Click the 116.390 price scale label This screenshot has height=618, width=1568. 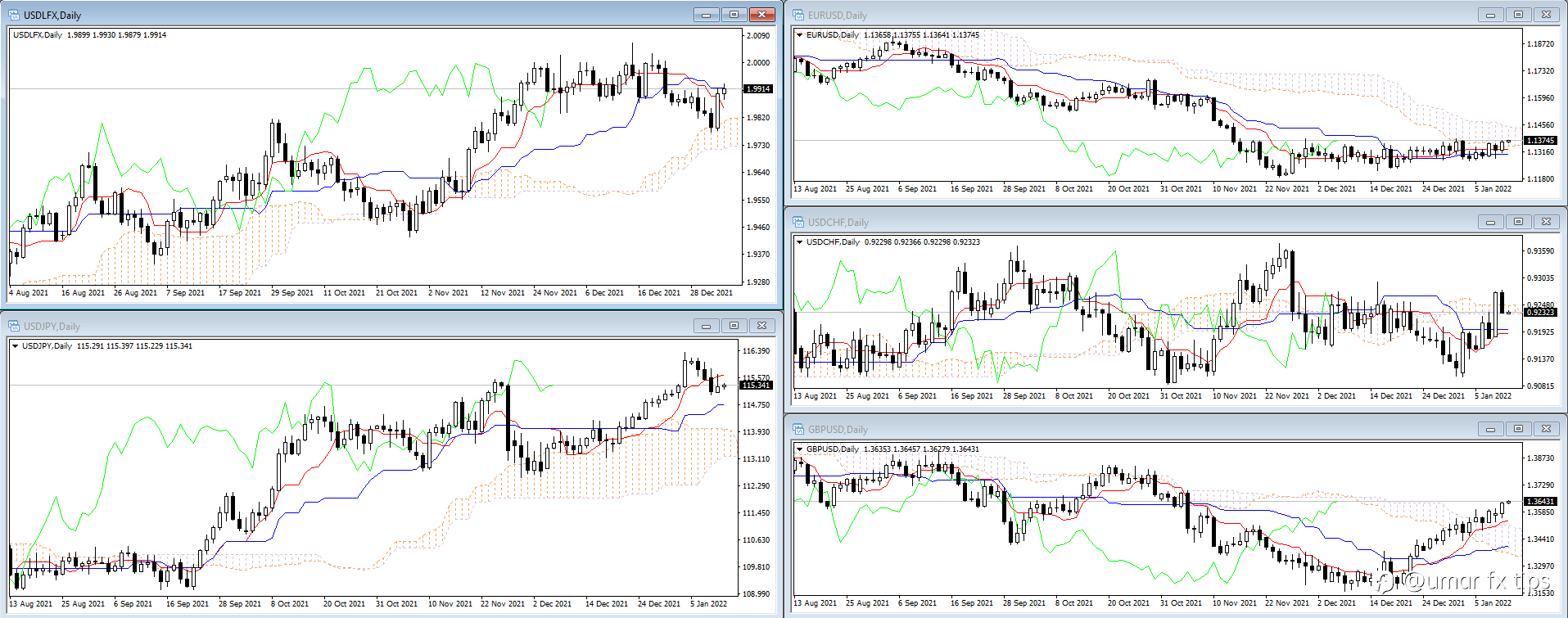point(756,351)
